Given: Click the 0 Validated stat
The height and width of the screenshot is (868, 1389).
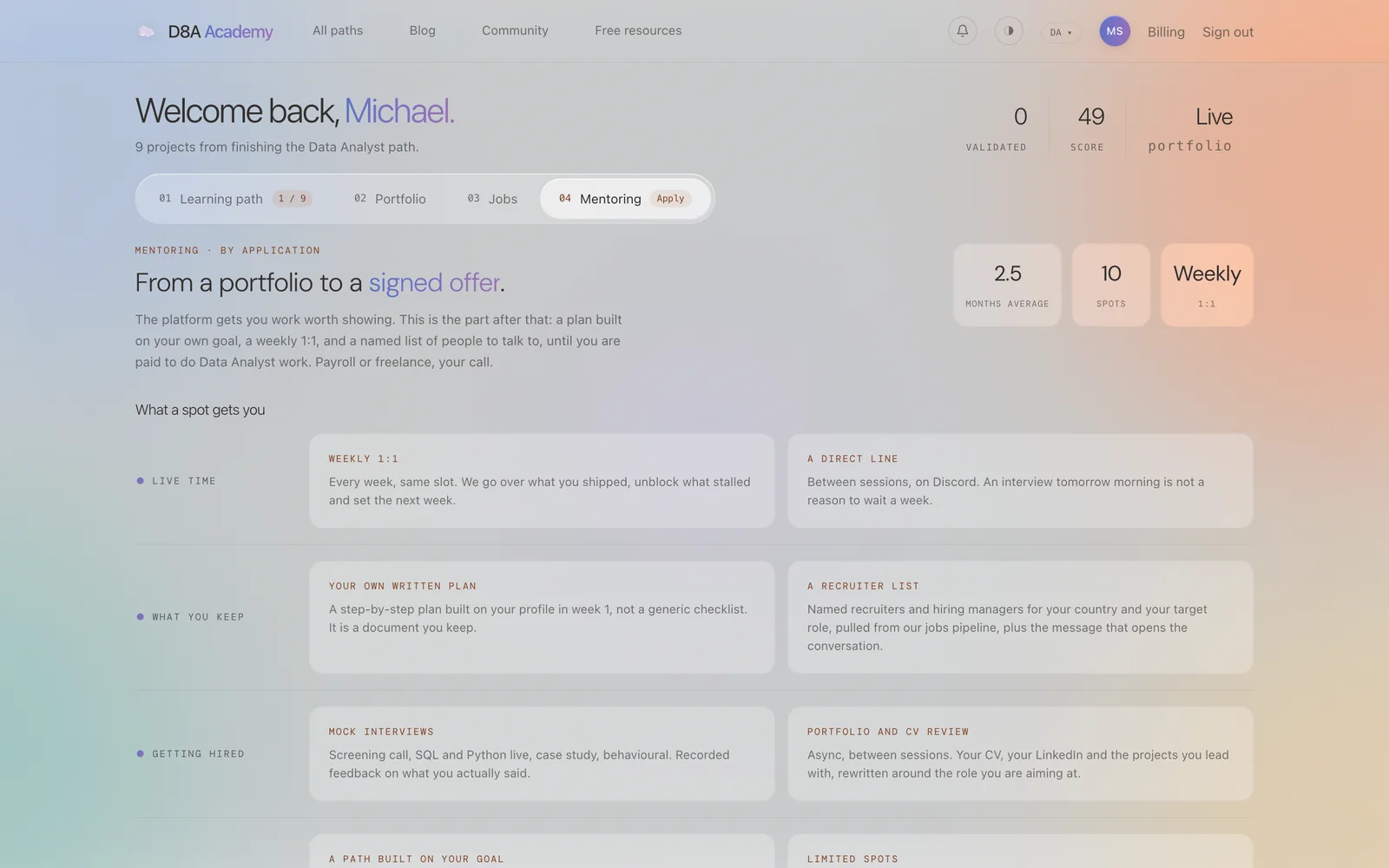Looking at the screenshot, I should [x=997, y=129].
